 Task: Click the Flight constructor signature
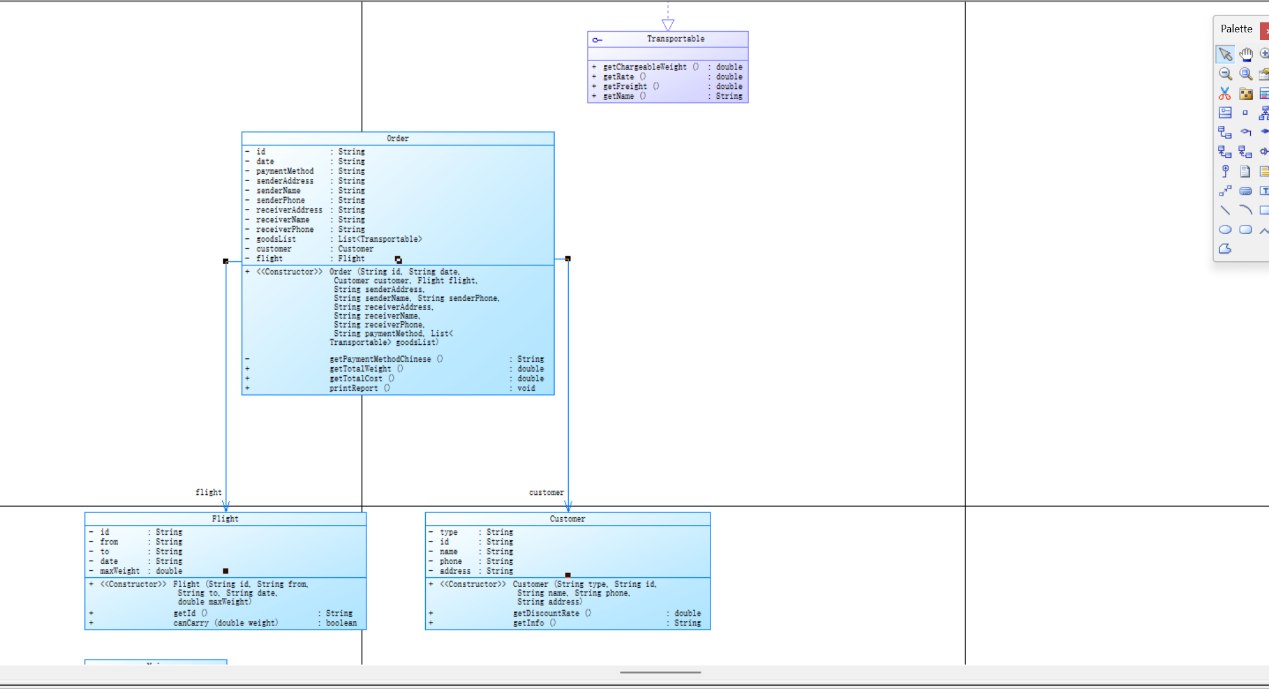click(x=241, y=593)
